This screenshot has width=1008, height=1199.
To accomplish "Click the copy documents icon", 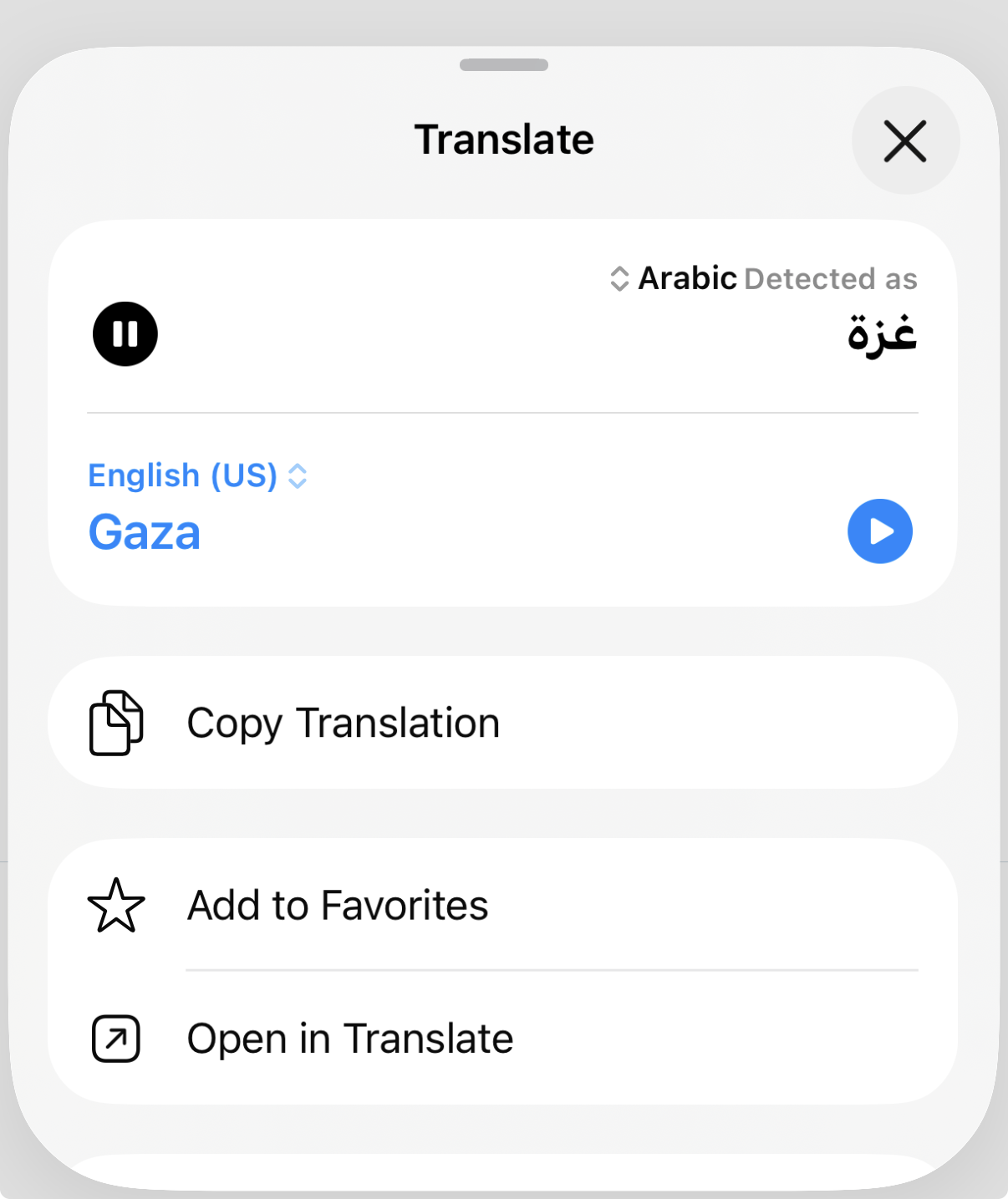I will [x=116, y=723].
